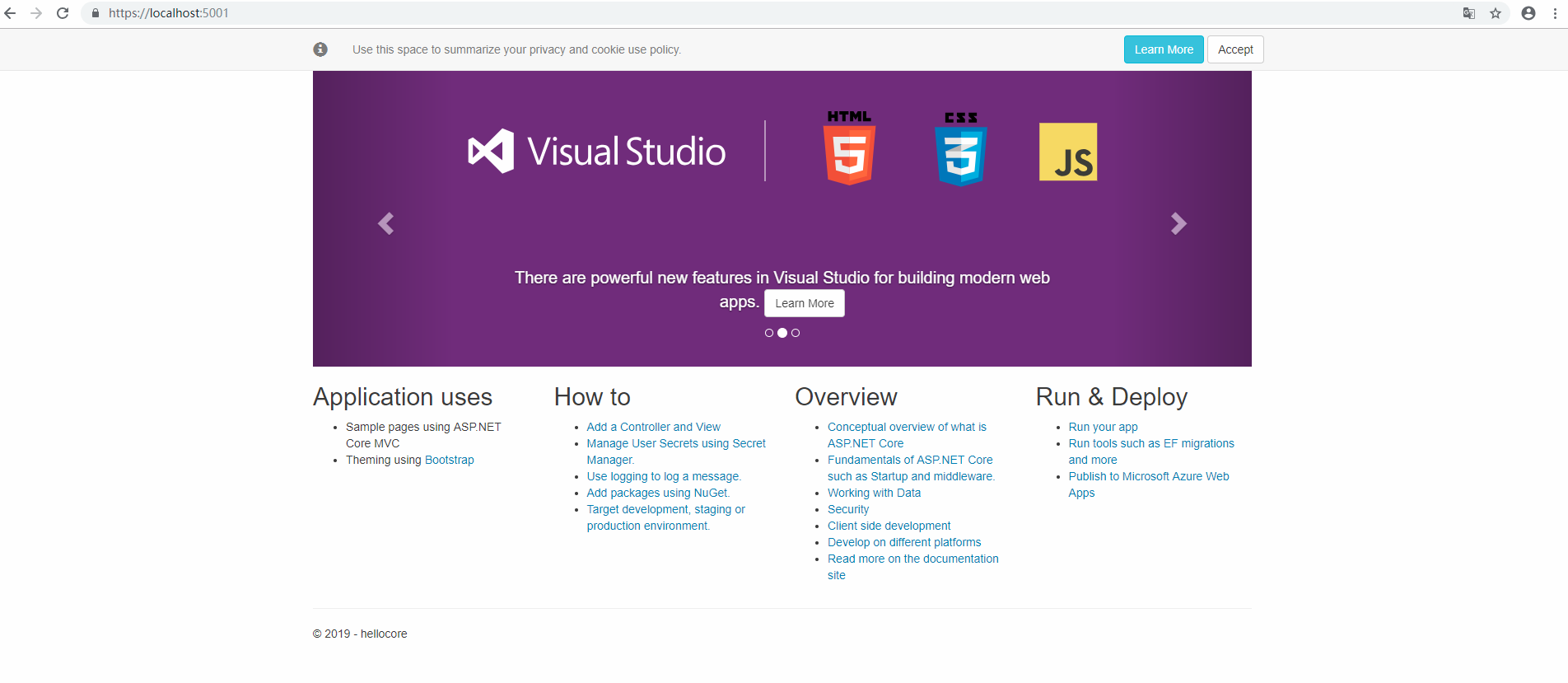The height and width of the screenshot is (683, 1568).
Task: Click the Application uses heading
Action: click(403, 397)
